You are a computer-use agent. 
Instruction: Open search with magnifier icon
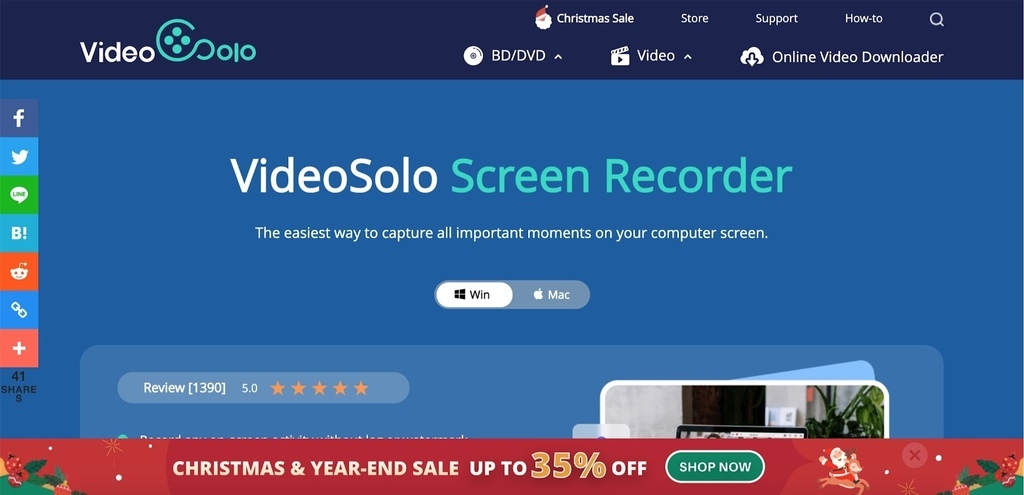coord(936,20)
